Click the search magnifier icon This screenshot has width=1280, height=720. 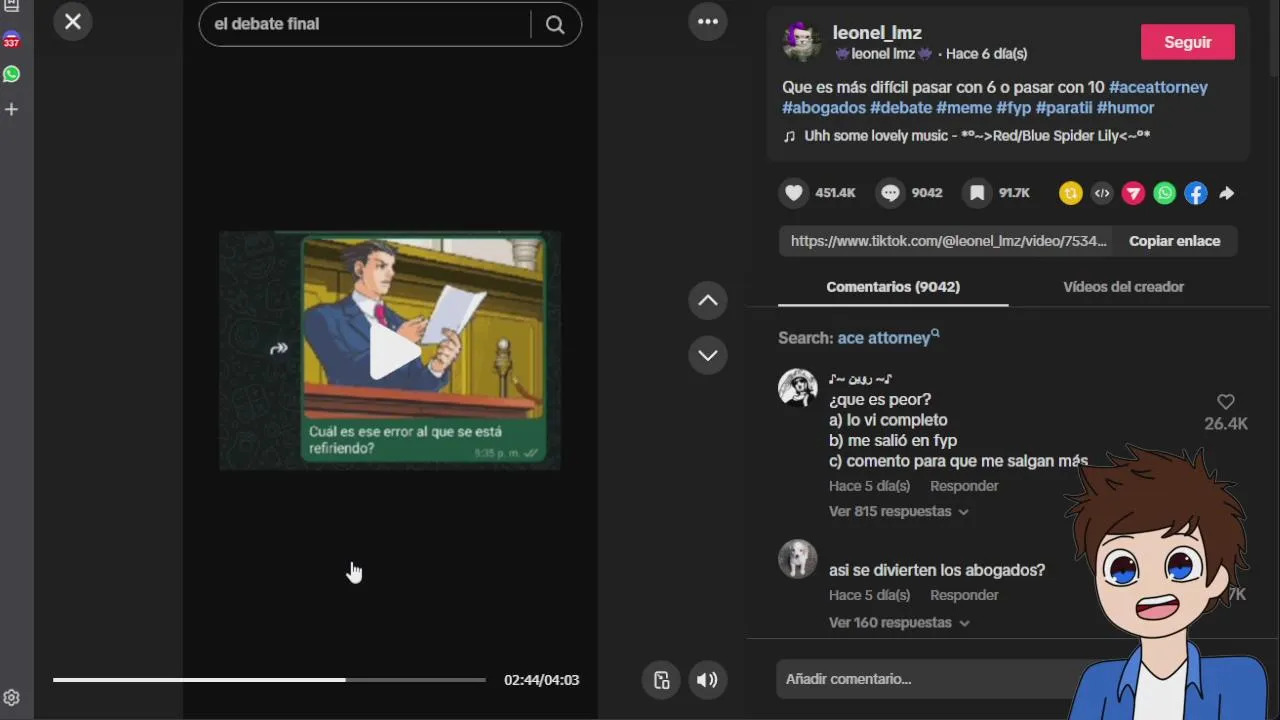pos(555,24)
